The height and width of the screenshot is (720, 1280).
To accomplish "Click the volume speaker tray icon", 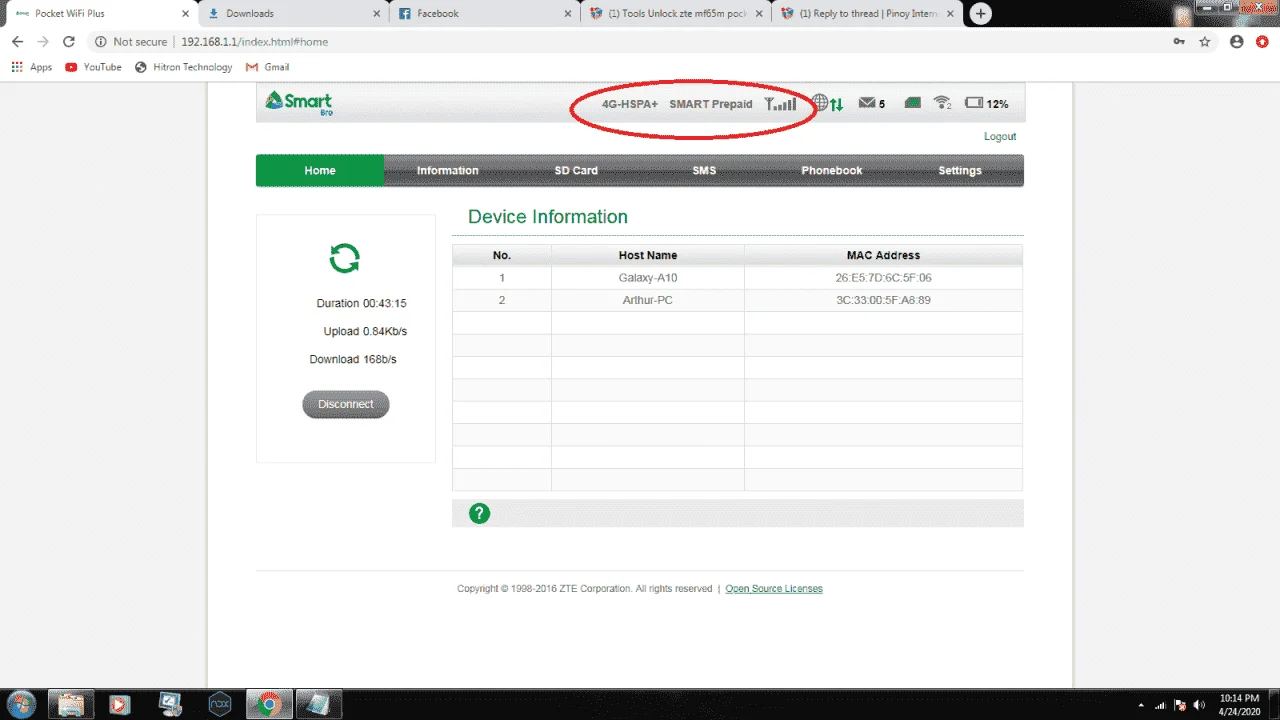I will pos(1199,705).
